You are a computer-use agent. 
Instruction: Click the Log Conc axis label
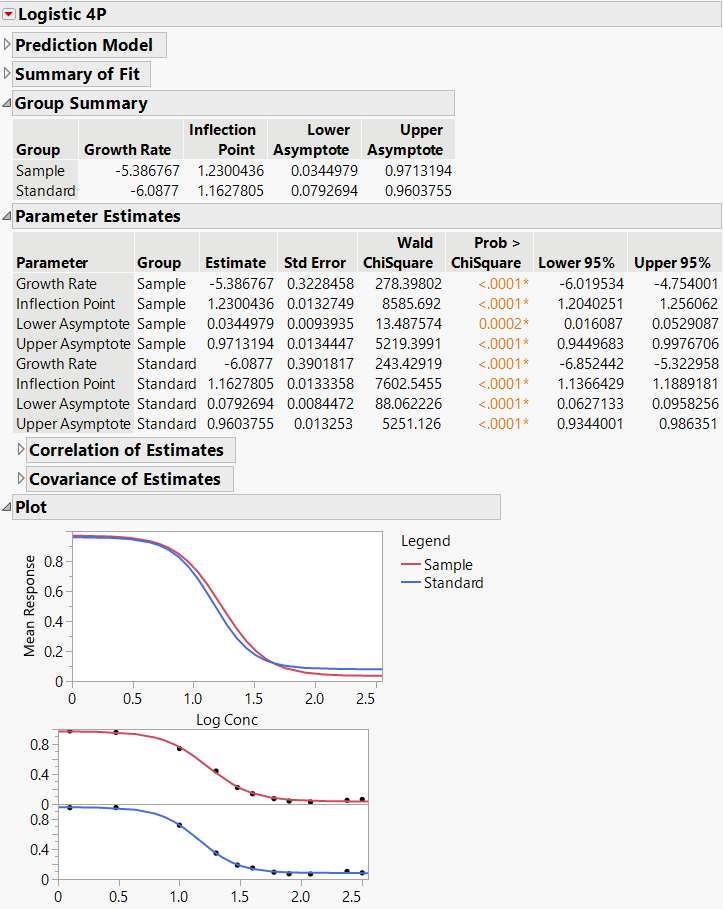[226, 720]
